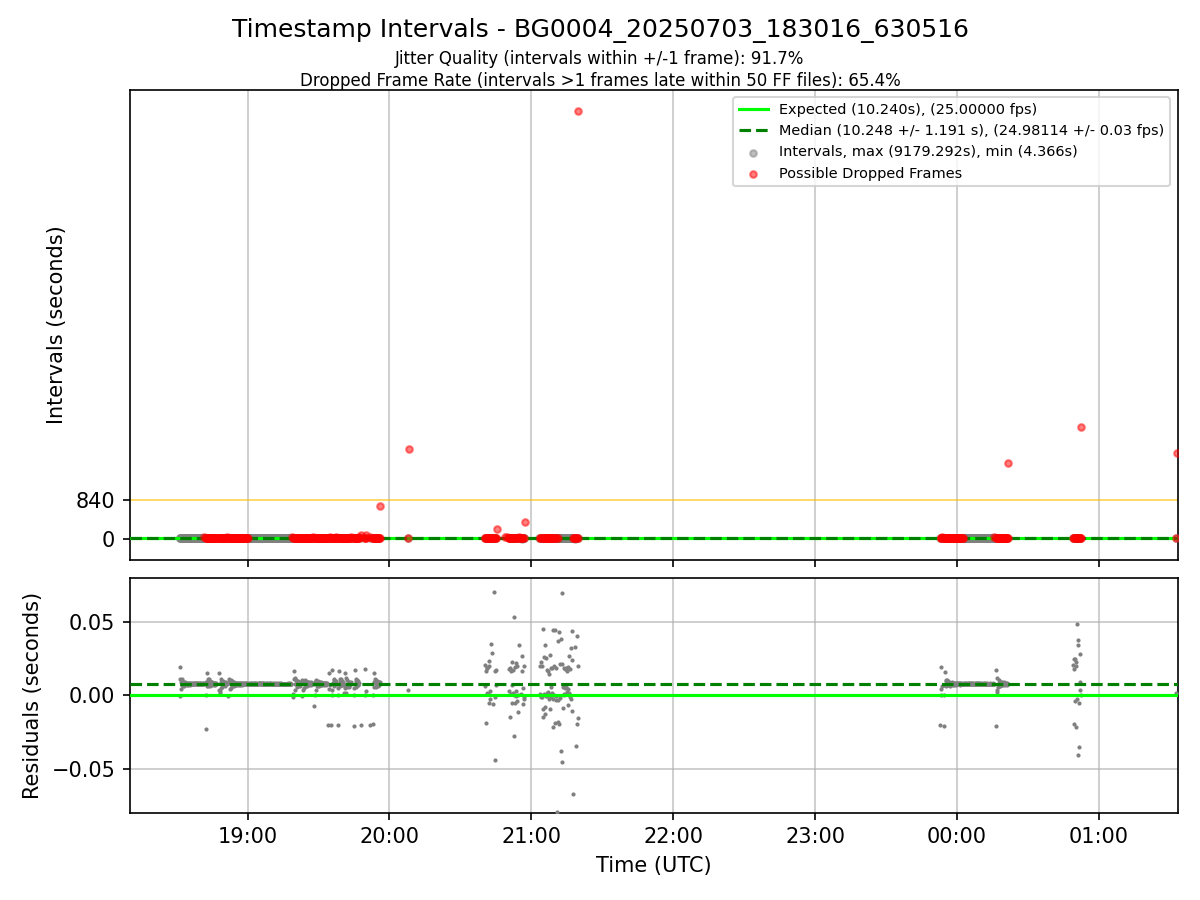Click the 21:00 x-axis tick label
The height and width of the screenshot is (900, 1200).
(x=531, y=836)
